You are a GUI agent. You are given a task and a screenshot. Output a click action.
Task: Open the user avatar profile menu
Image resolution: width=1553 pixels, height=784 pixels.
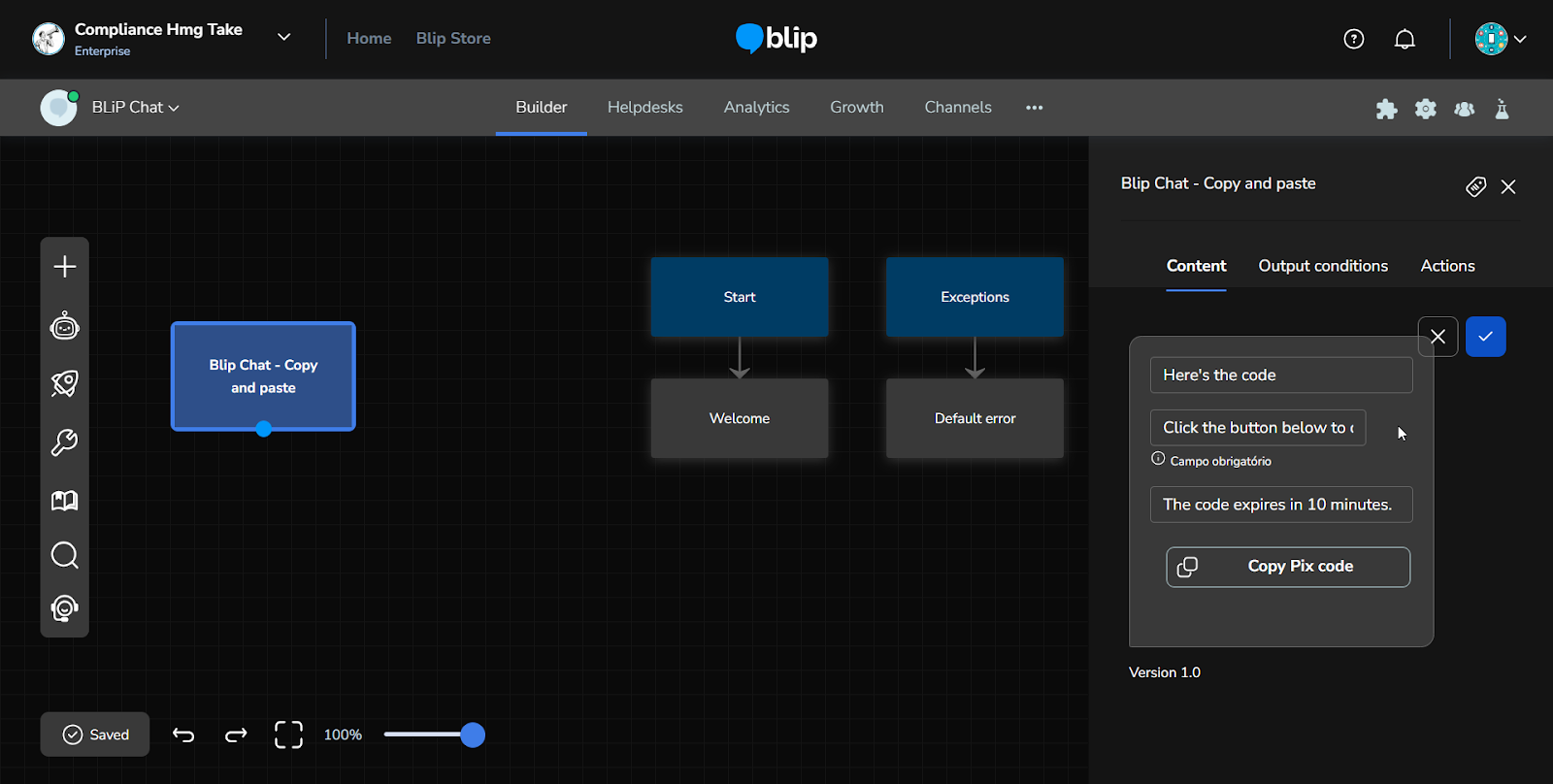tap(1500, 39)
